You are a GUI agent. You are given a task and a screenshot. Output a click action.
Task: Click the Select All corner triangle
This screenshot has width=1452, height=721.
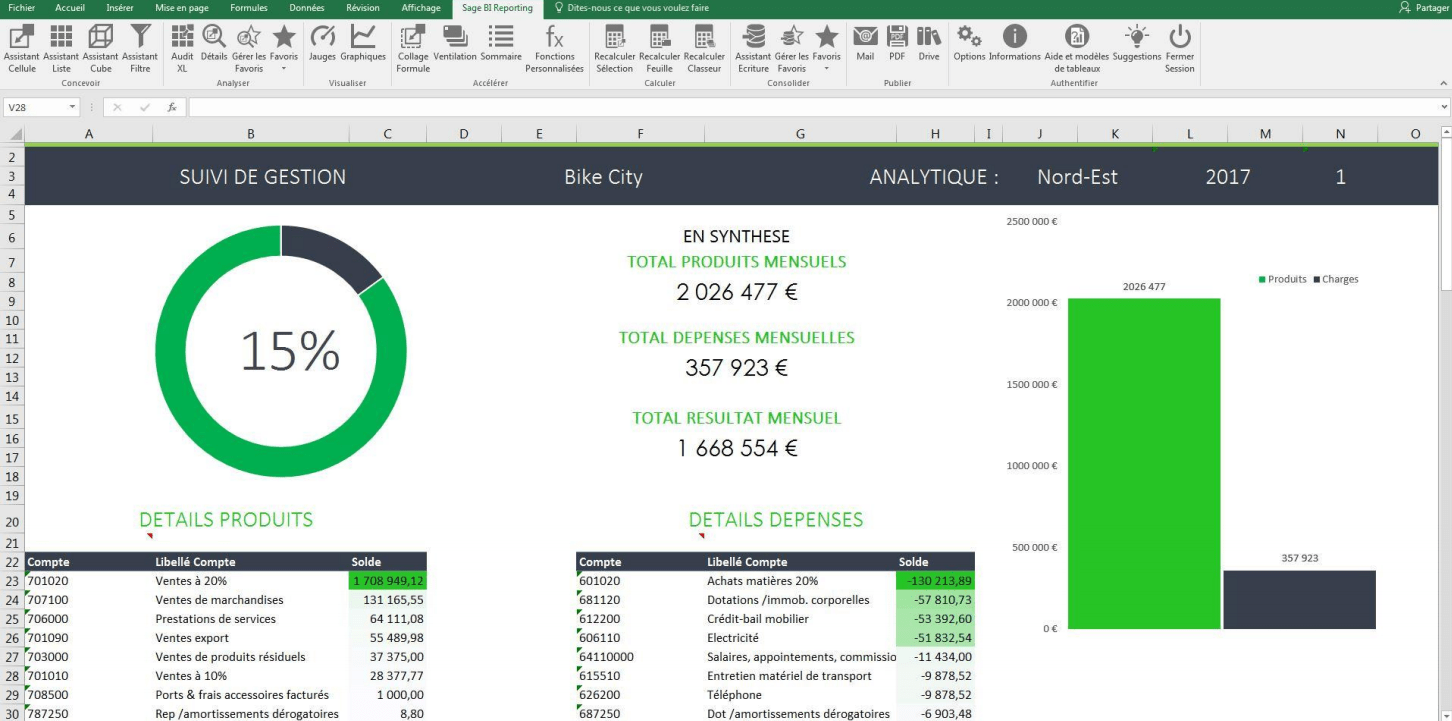[12, 133]
